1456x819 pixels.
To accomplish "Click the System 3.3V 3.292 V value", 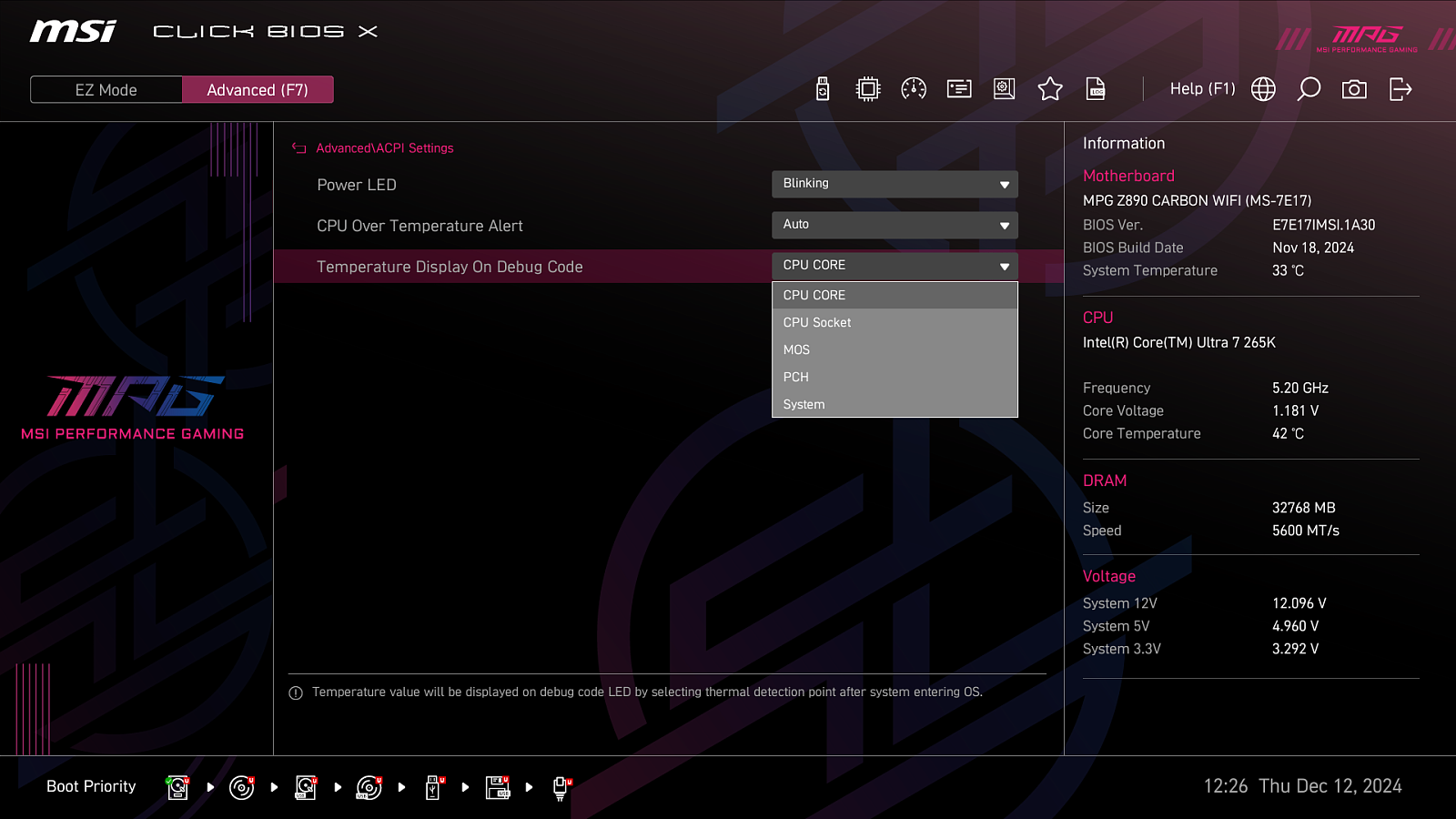I will coord(1296,649).
